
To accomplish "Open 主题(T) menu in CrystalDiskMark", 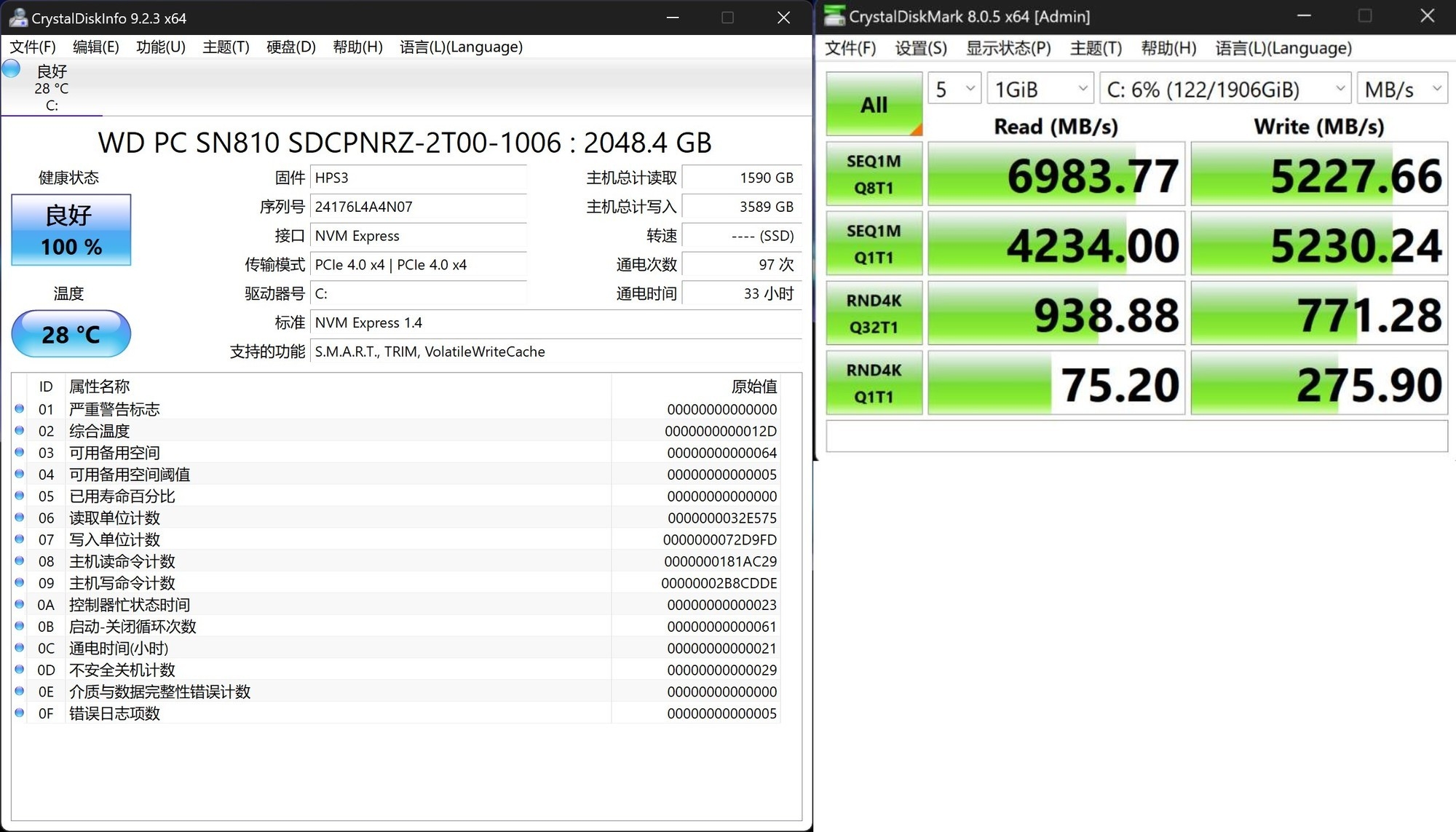I will 1096,48.
